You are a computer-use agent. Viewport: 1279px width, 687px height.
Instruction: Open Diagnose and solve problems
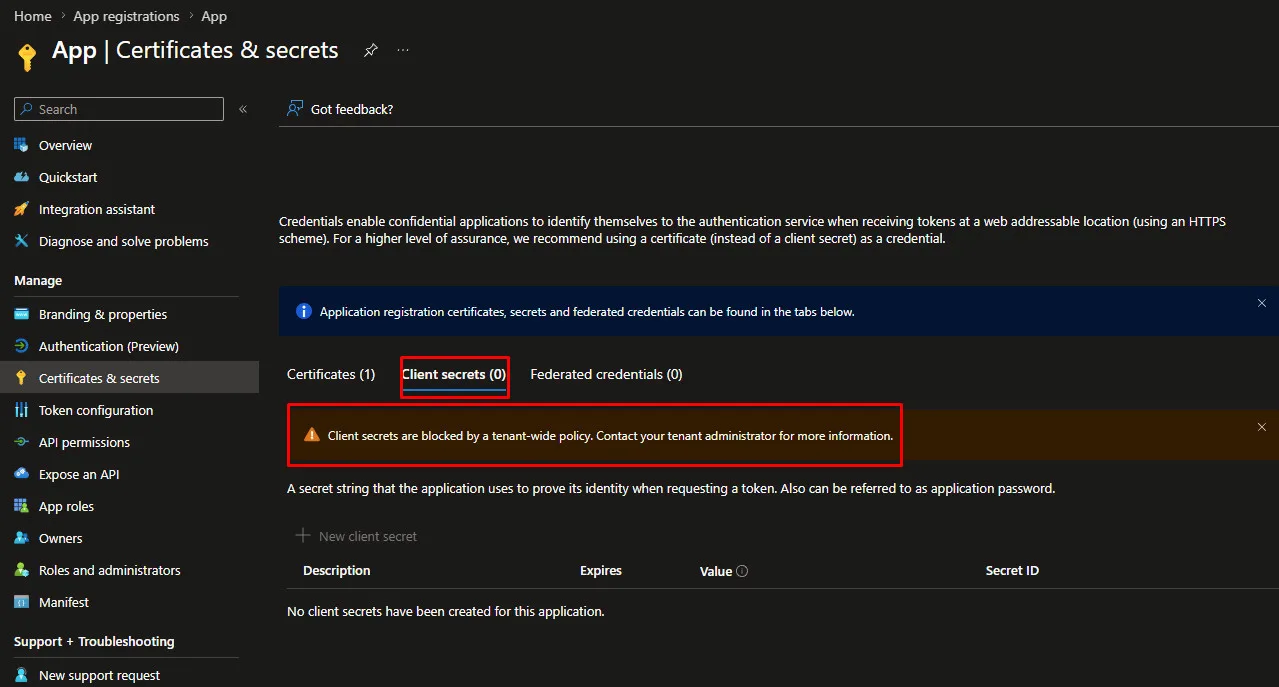coord(123,241)
